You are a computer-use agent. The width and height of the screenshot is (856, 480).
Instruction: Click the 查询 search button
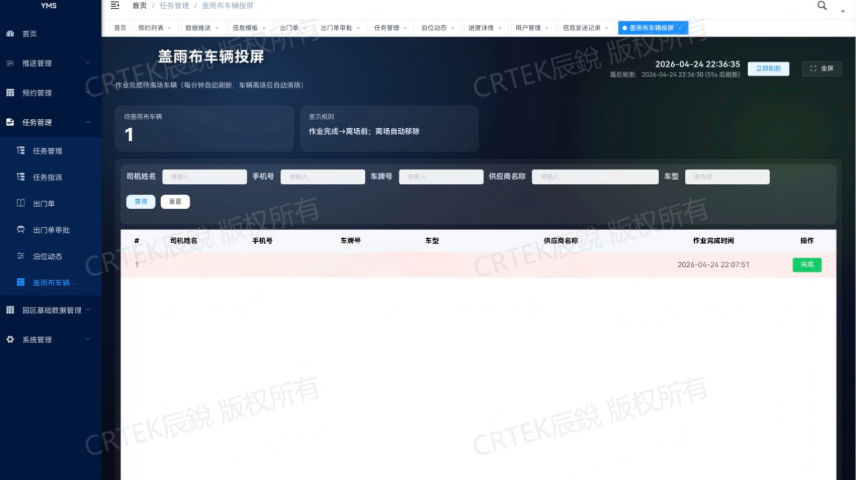point(141,202)
